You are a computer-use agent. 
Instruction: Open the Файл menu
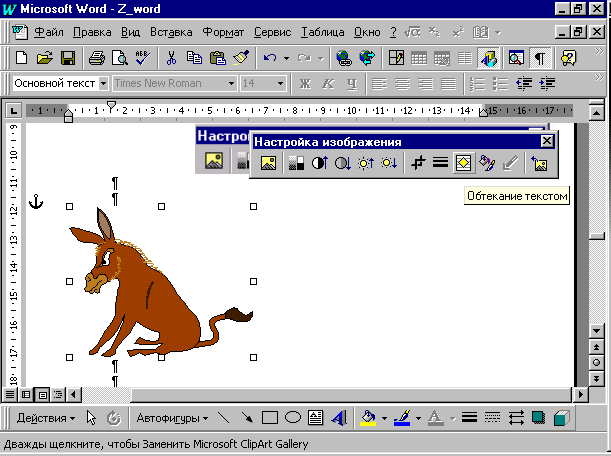pos(49,32)
